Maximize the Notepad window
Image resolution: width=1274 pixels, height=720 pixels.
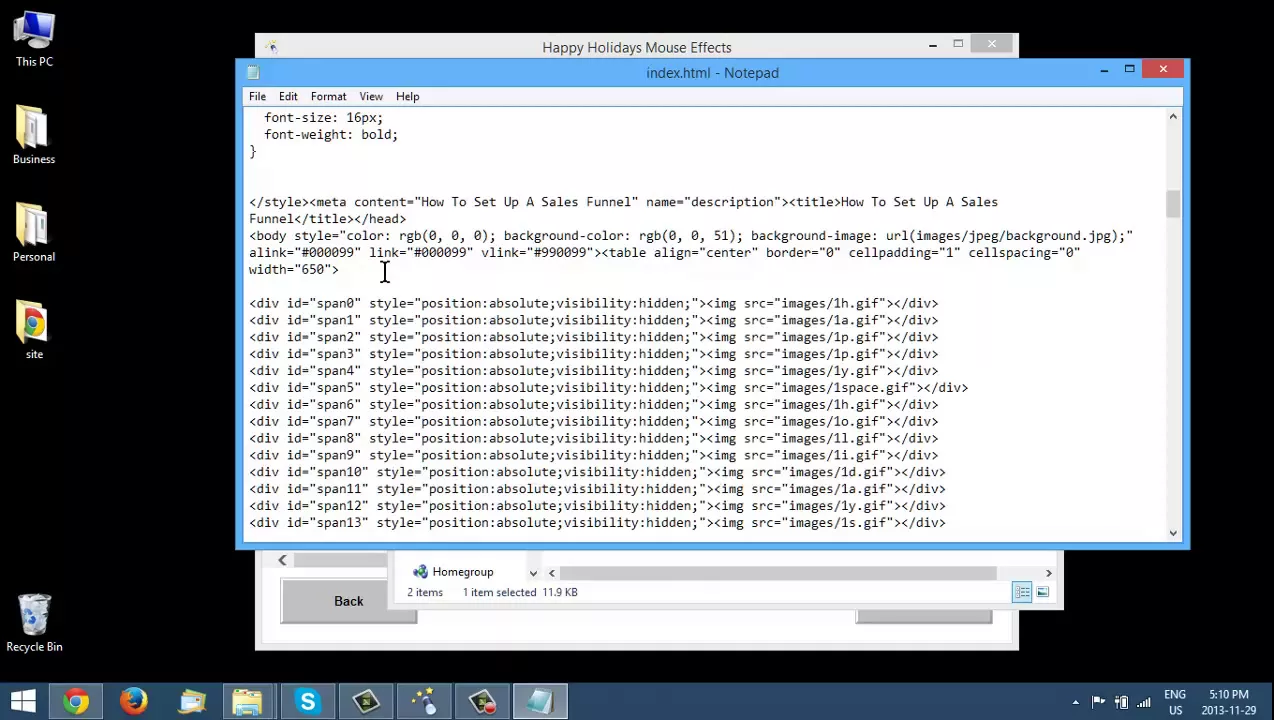(1129, 69)
